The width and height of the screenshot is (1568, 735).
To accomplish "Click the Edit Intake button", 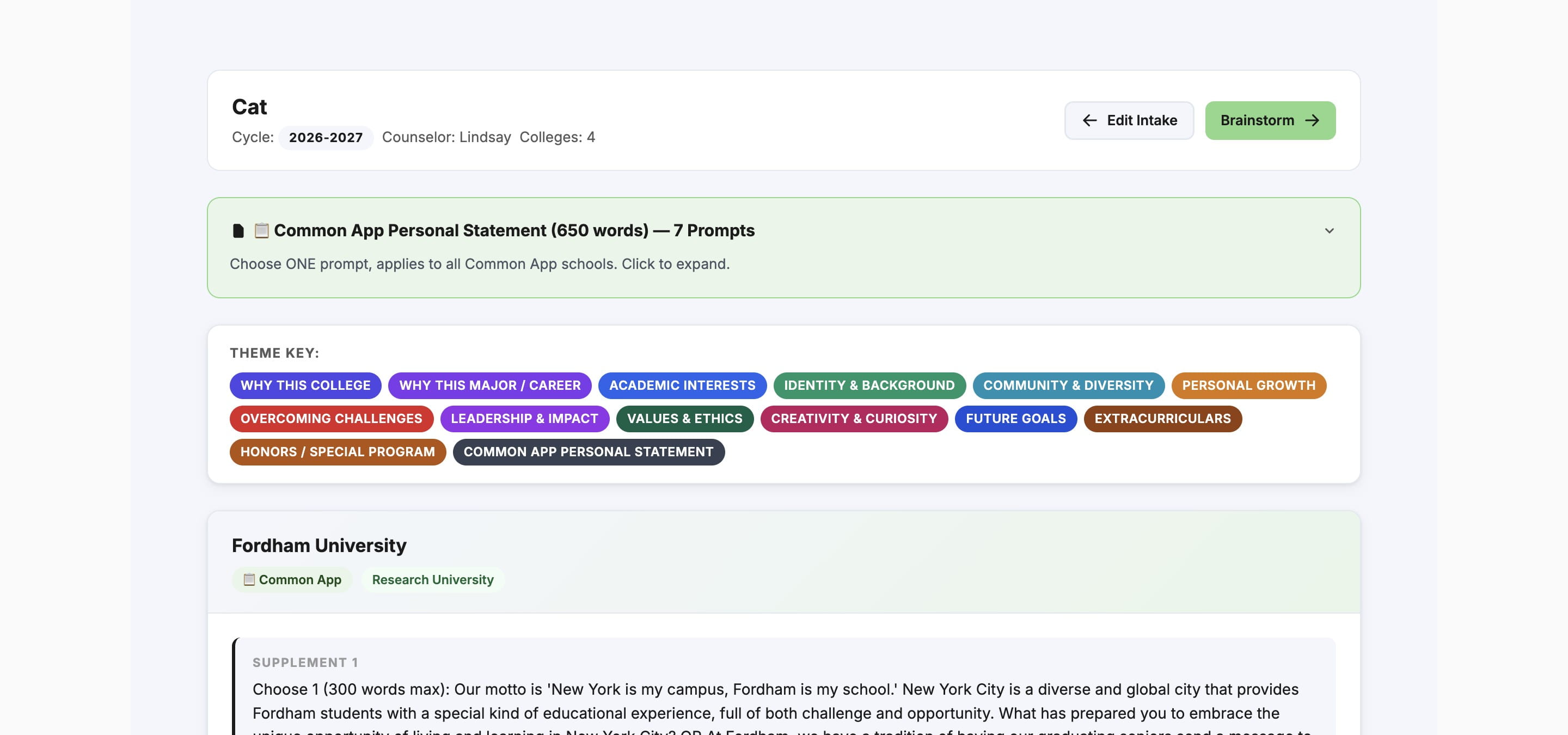I will coord(1129,120).
